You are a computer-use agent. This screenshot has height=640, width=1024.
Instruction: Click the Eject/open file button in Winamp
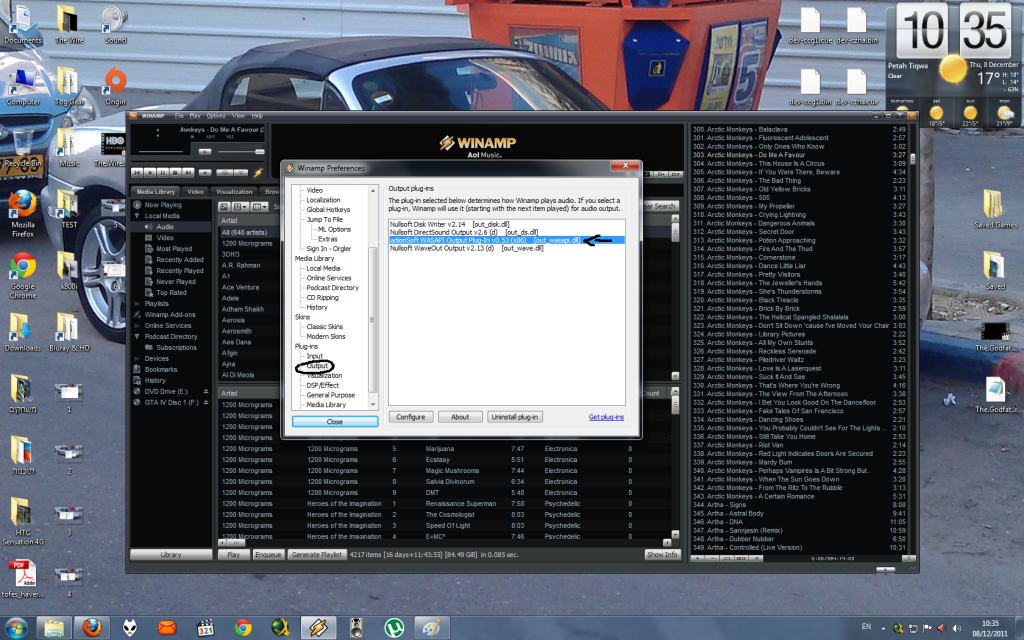coord(205,172)
